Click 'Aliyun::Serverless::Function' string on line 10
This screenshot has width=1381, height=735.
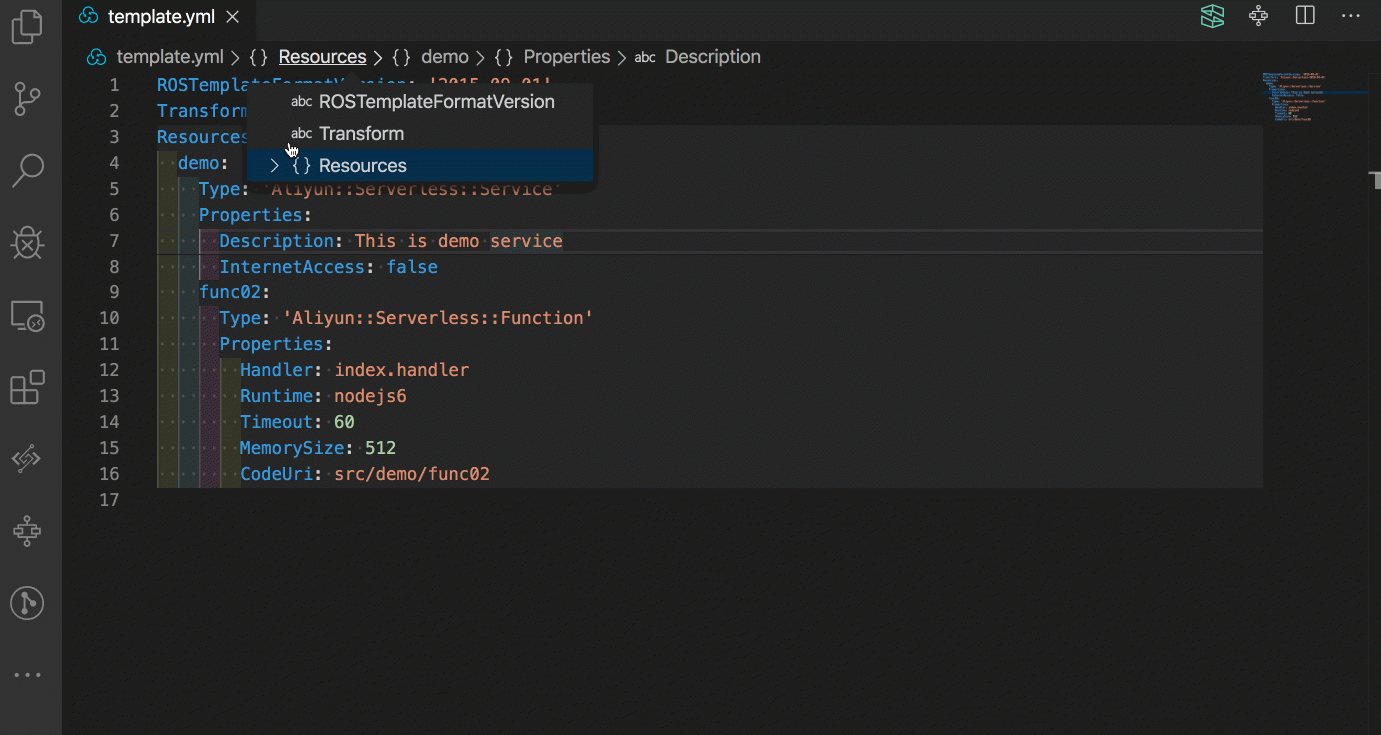(x=438, y=319)
